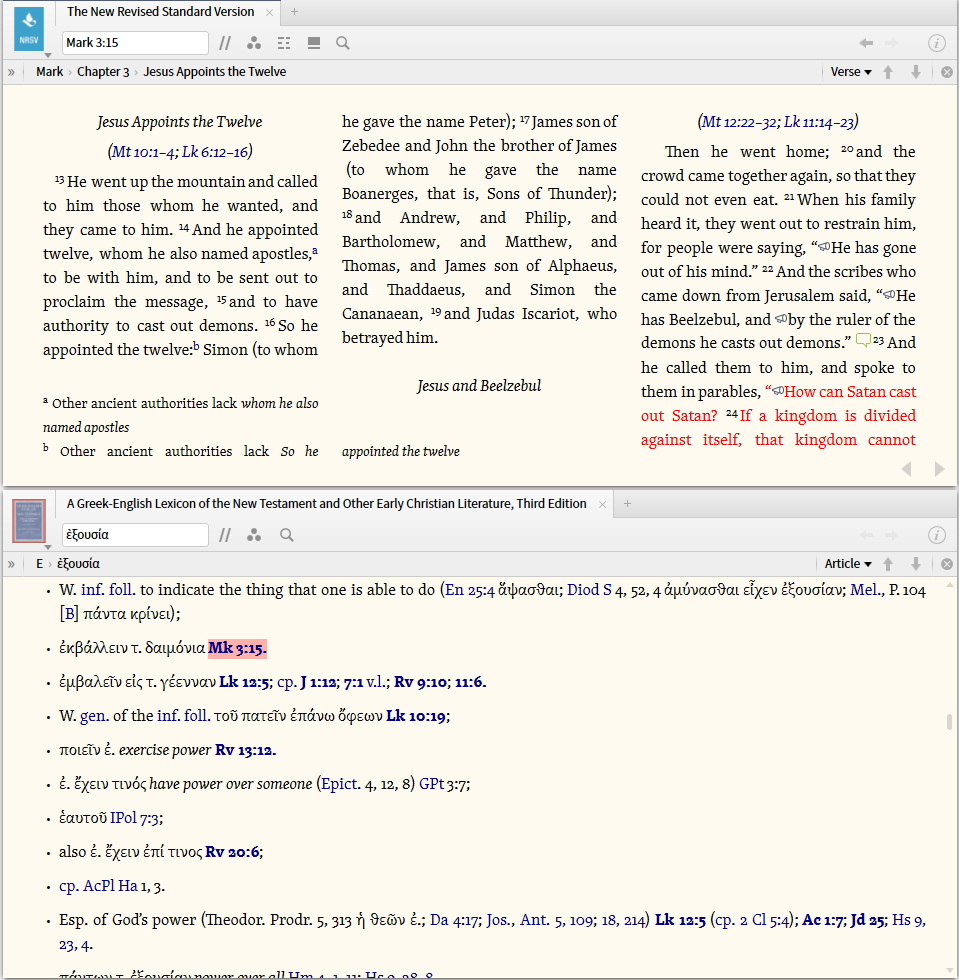
Task: Open IPol 7:3 reference link
Action: [x=134, y=818]
